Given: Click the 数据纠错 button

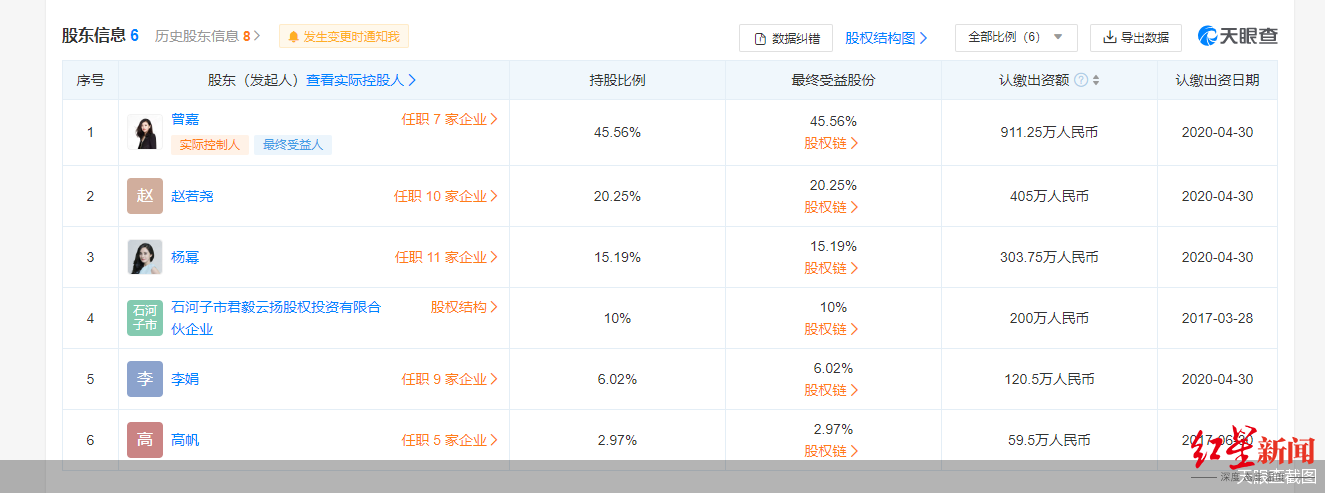Looking at the screenshot, I should (x=786, y=38).
